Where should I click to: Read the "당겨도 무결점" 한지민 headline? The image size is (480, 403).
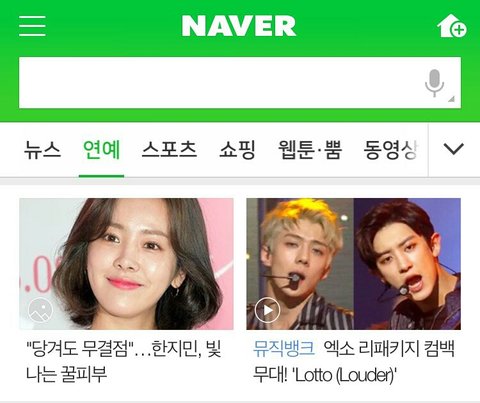[x=124, y=362]
